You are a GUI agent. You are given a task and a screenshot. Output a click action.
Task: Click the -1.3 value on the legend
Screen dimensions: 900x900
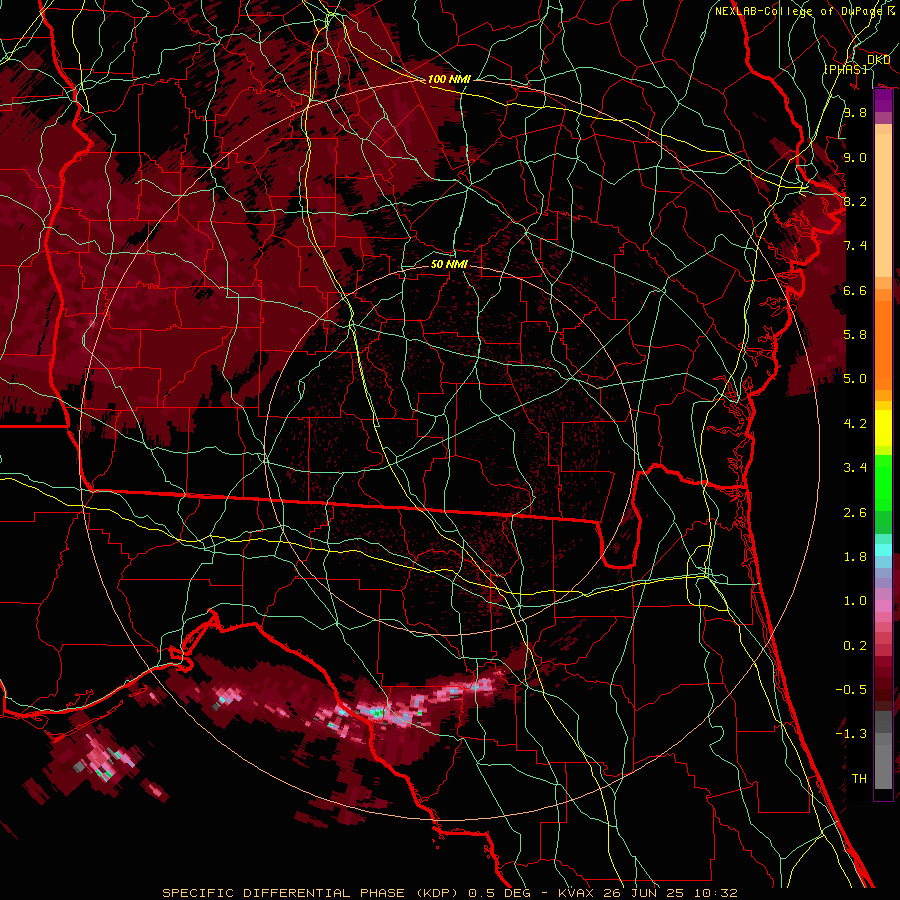[851, 734]
